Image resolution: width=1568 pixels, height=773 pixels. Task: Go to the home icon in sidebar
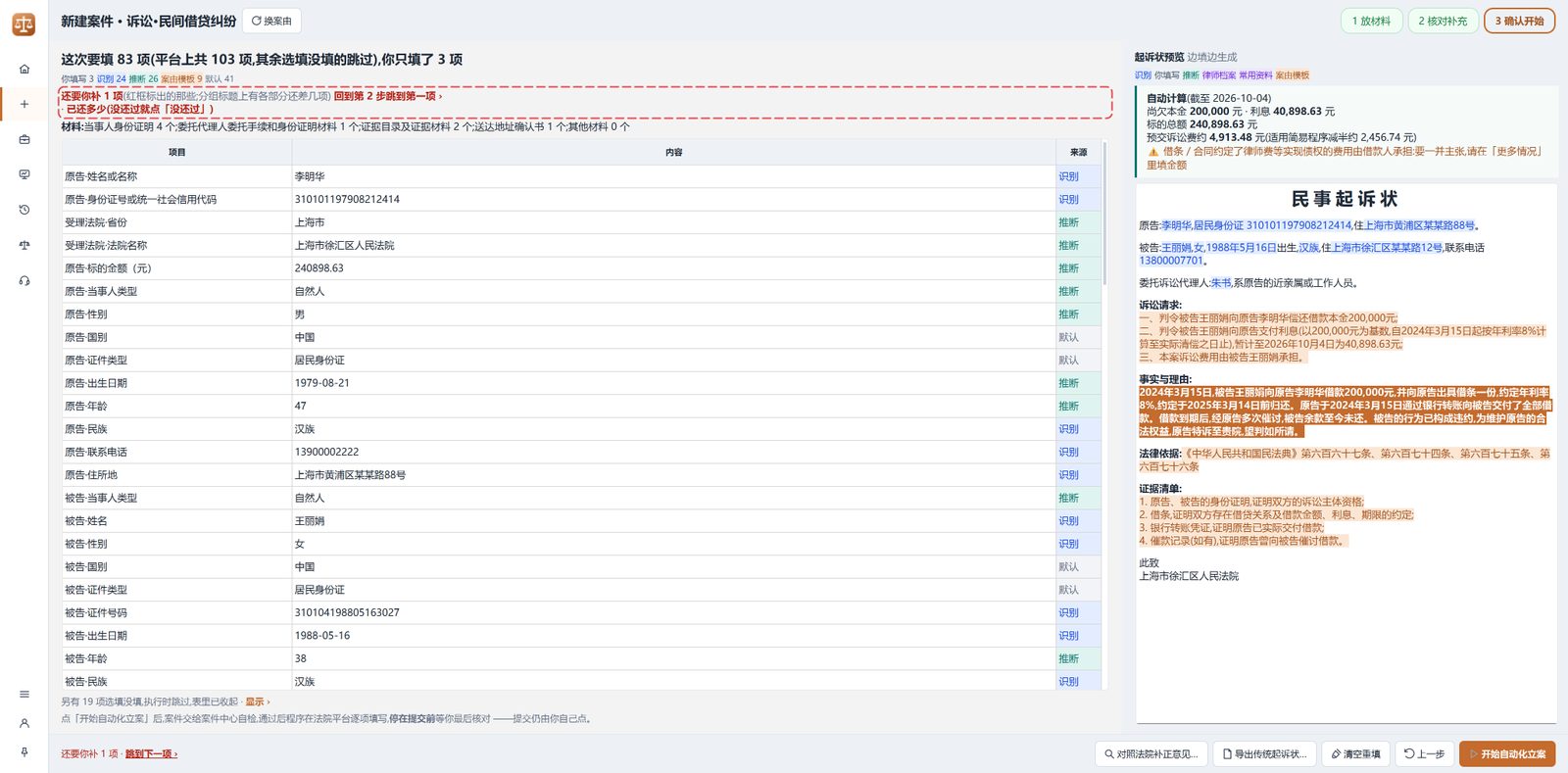tap(24, 70)
